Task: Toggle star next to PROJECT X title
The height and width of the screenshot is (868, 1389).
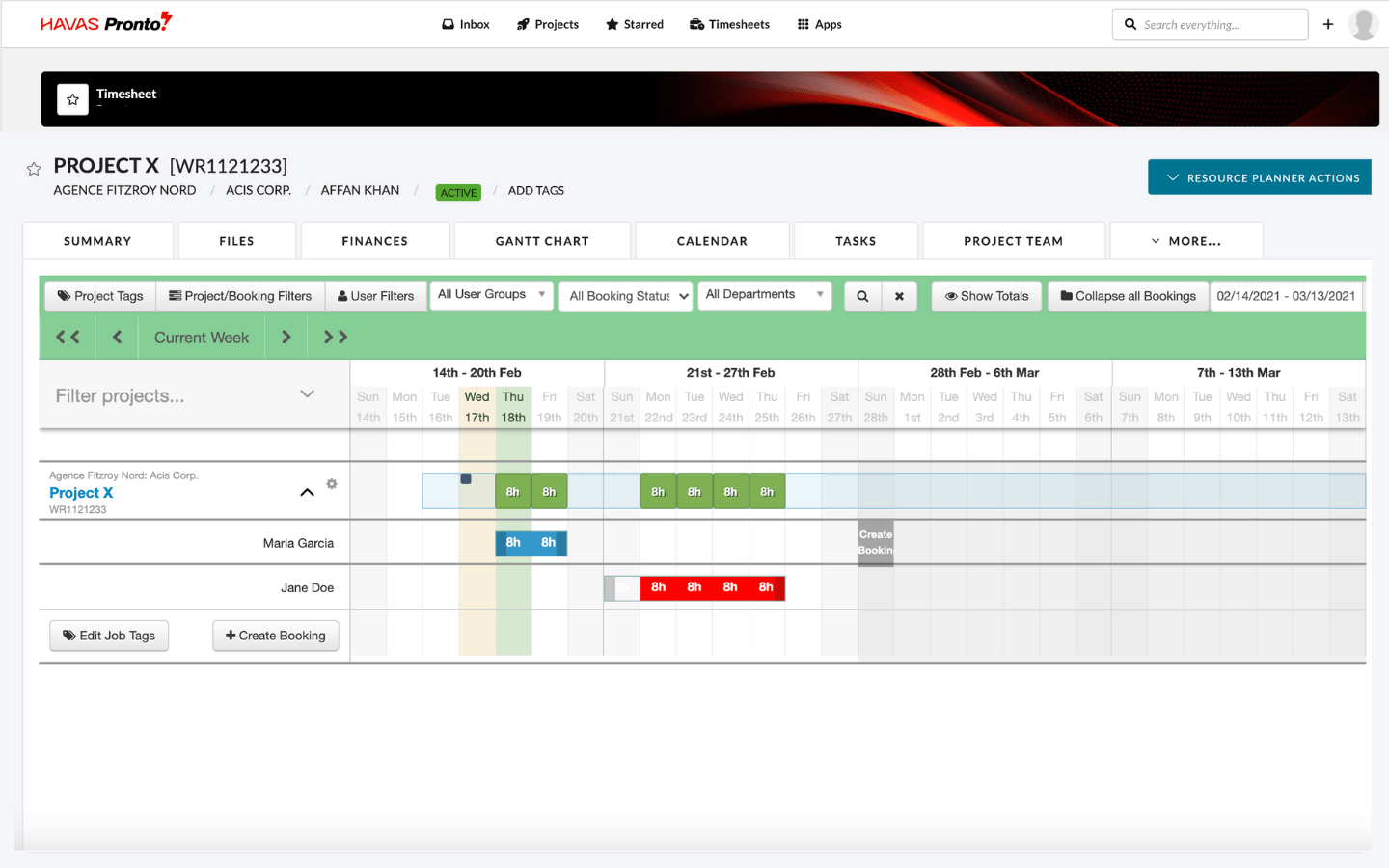Action: 34,169
